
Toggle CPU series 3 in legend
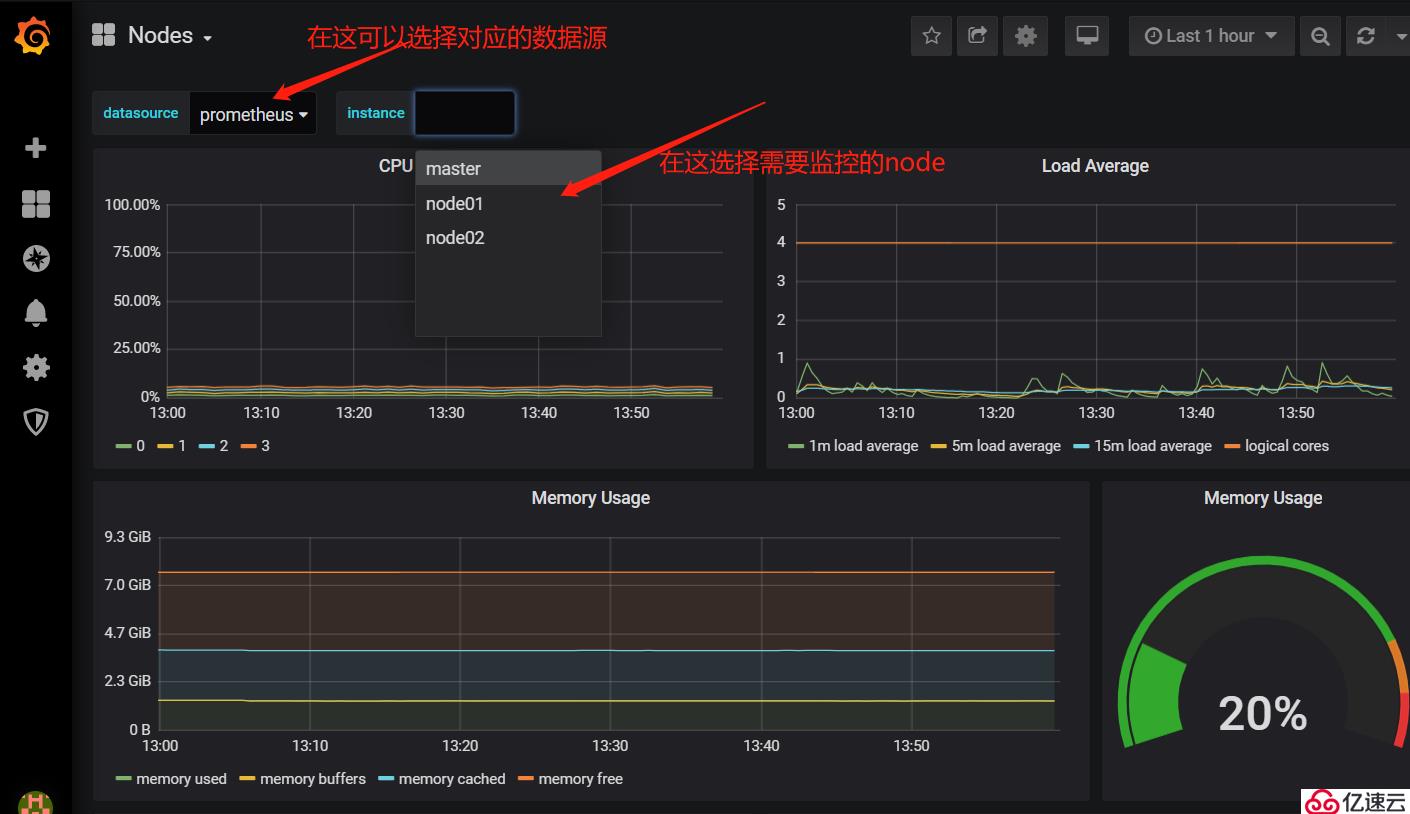255,446
